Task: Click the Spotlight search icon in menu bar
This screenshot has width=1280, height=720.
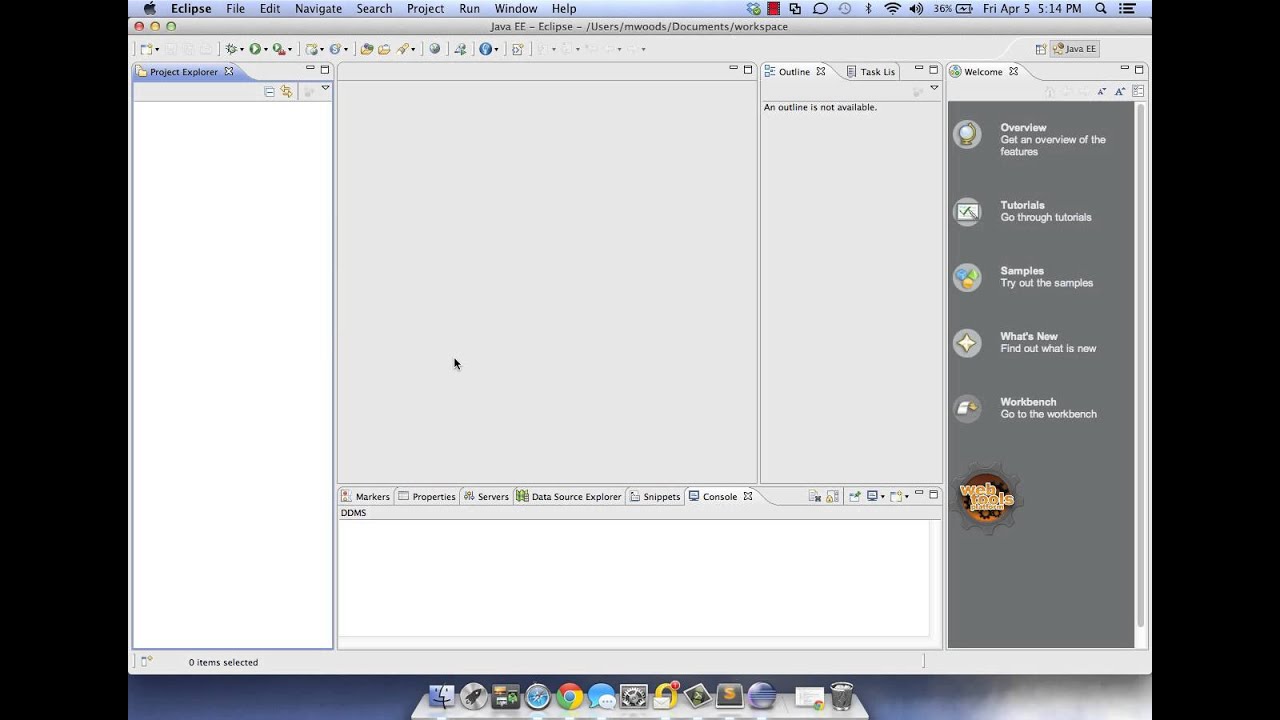Action: pyautogui.click(x=1101, y=8)
